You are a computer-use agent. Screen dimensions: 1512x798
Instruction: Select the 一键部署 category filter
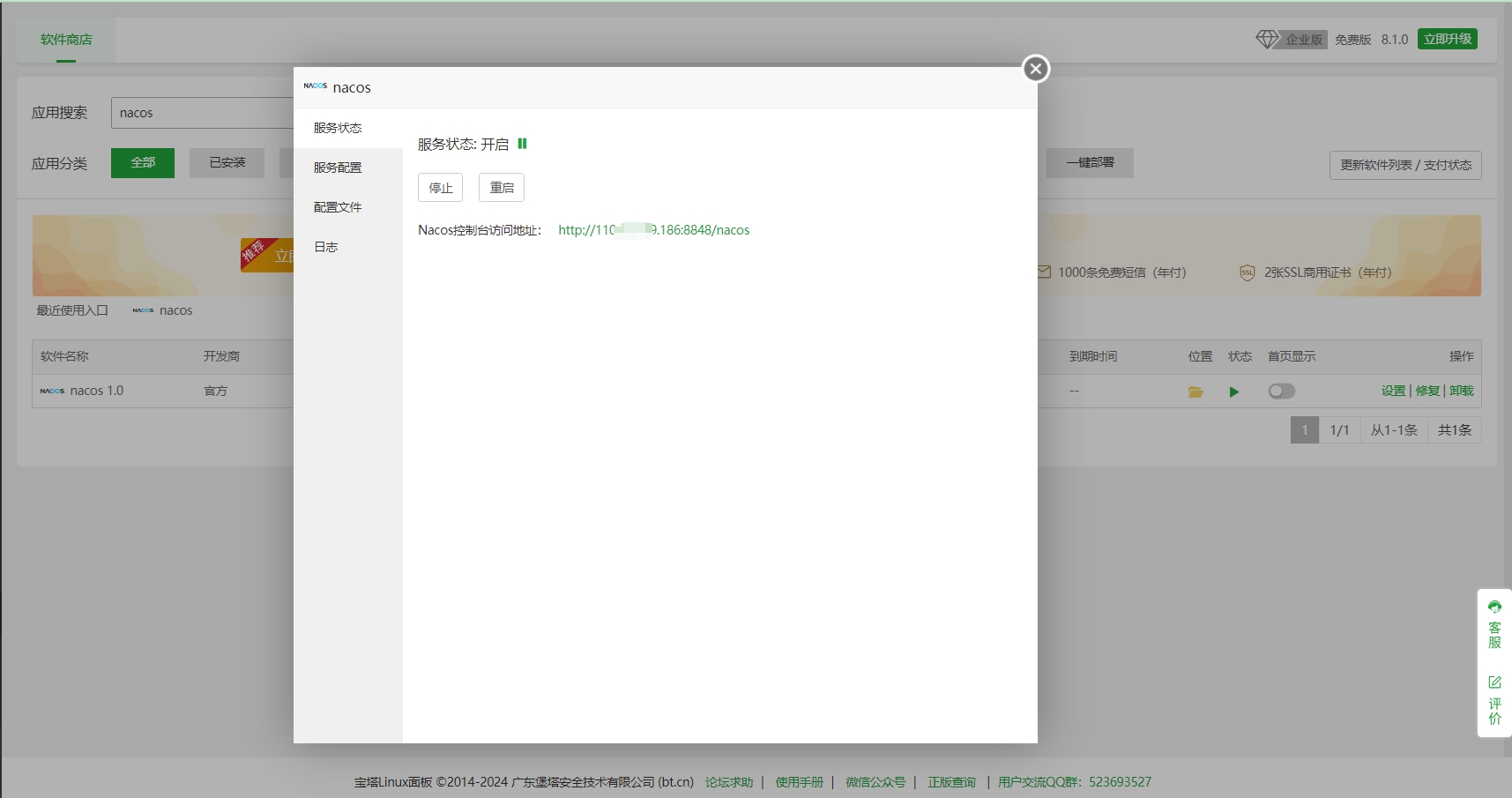coord(1090,163)
